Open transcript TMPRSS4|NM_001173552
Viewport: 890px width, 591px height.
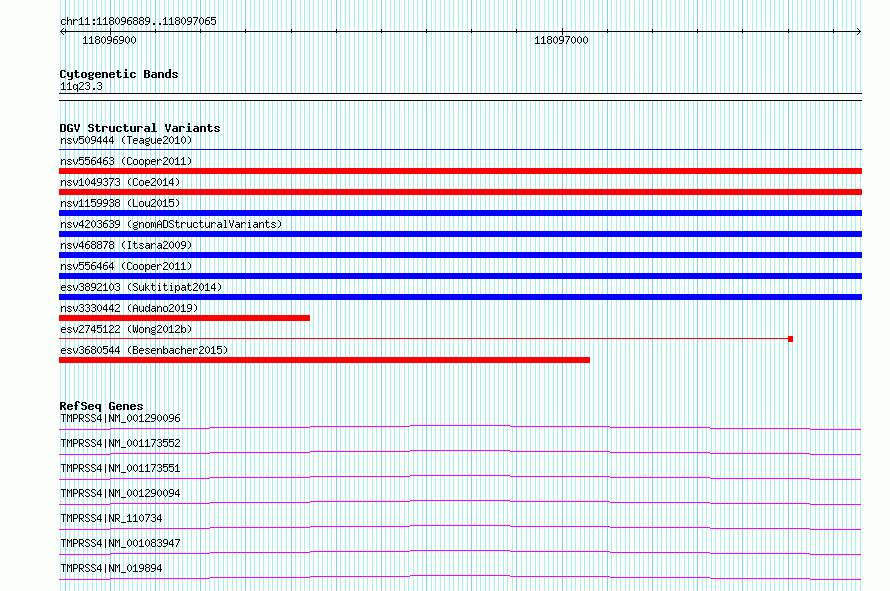coord(120,443)
